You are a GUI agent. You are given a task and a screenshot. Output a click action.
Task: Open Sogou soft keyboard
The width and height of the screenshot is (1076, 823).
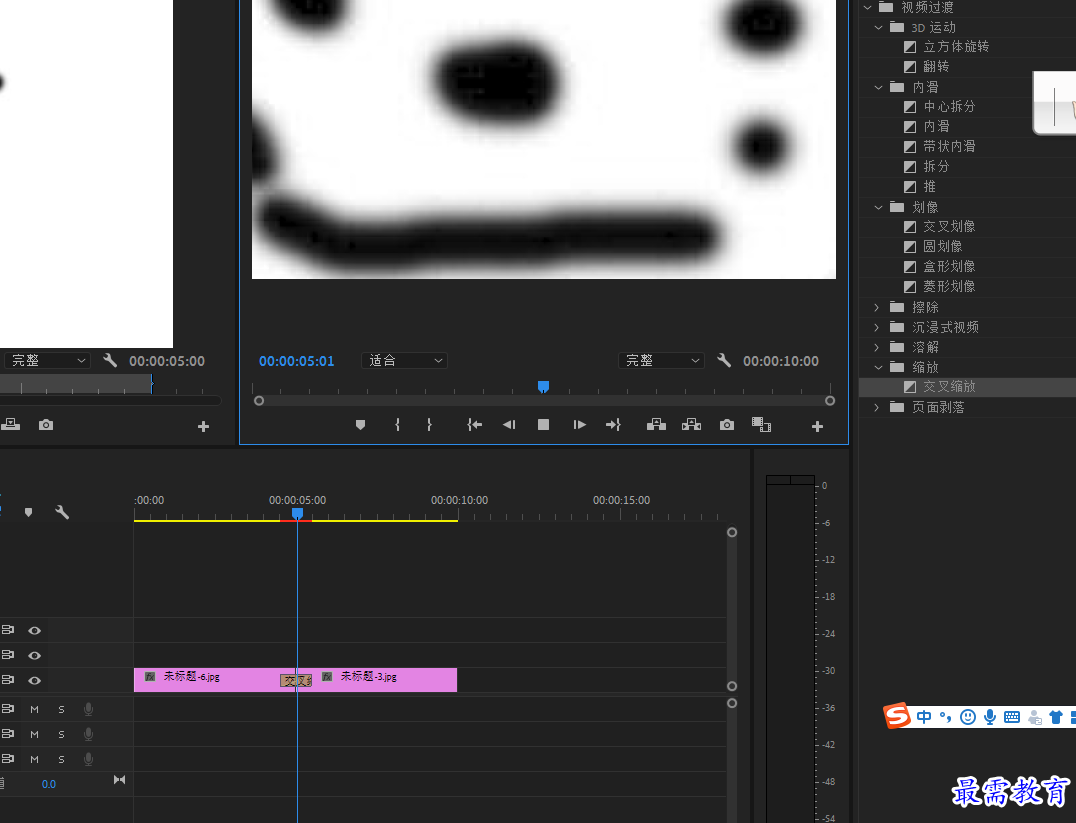[x=1011, y=717]
